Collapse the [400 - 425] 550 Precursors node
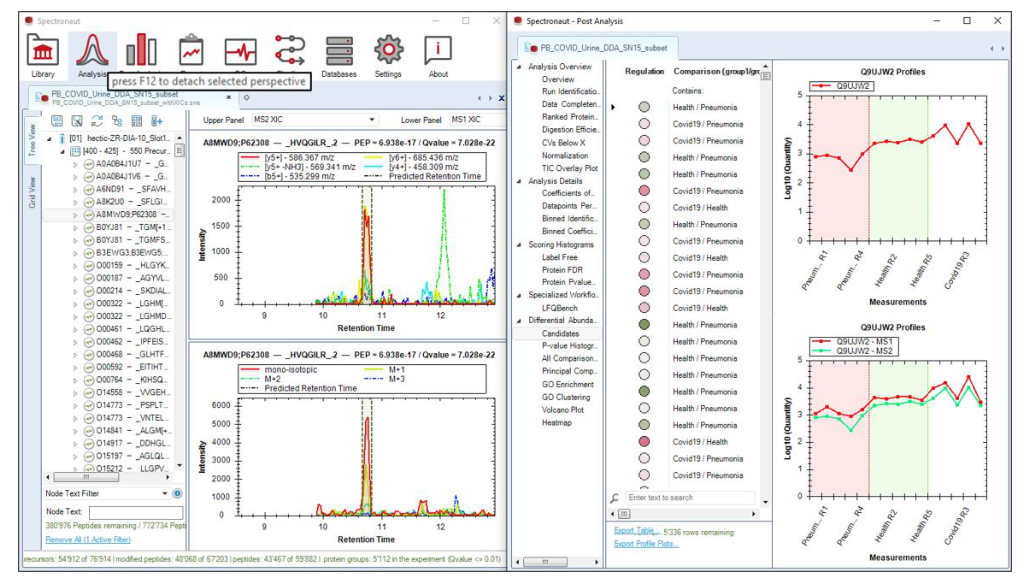This screenshot has width=1029, height=583. [x=62, y=151]
